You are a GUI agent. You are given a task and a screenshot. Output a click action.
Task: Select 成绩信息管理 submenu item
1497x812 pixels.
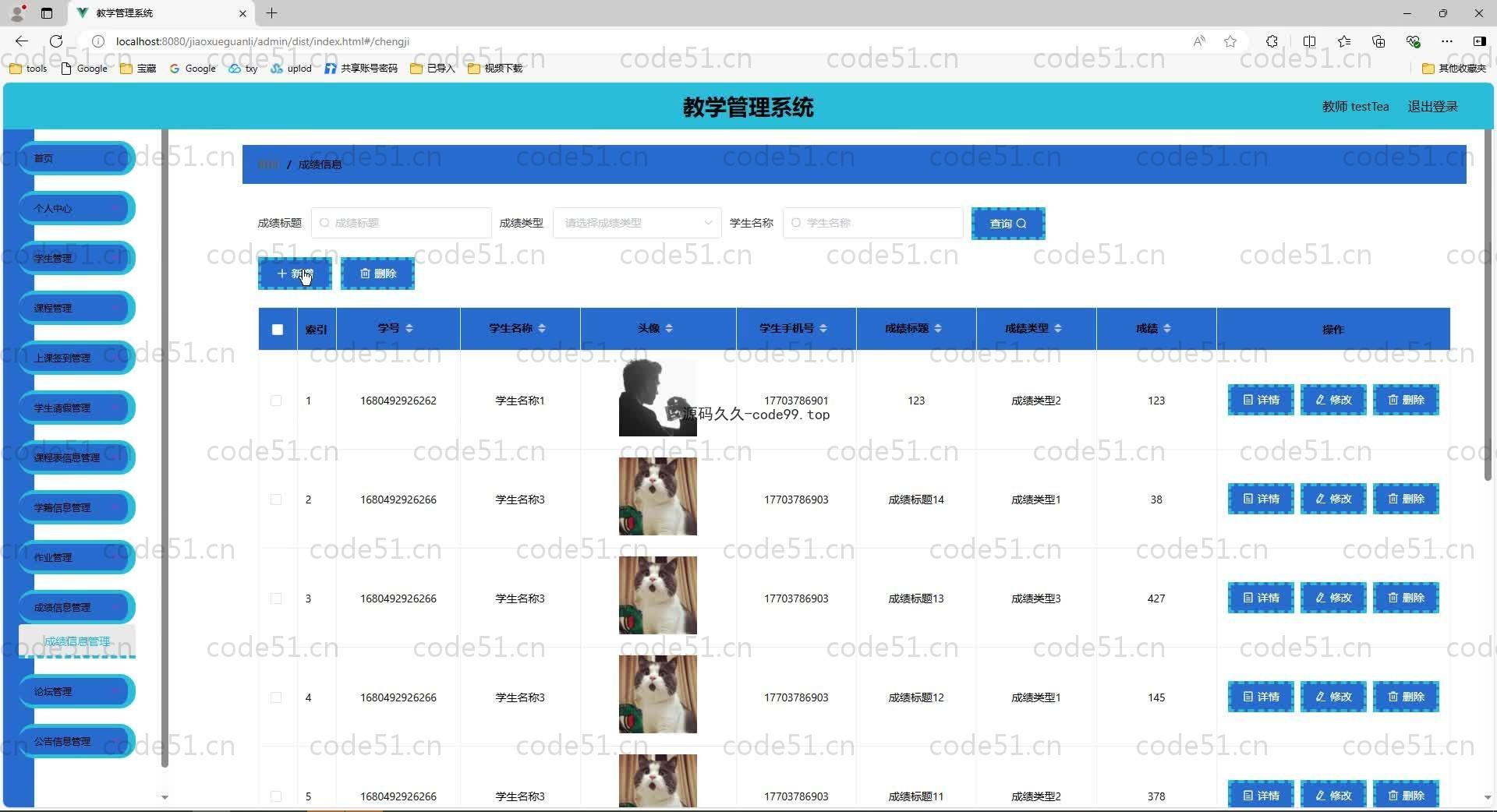[76, 641]
